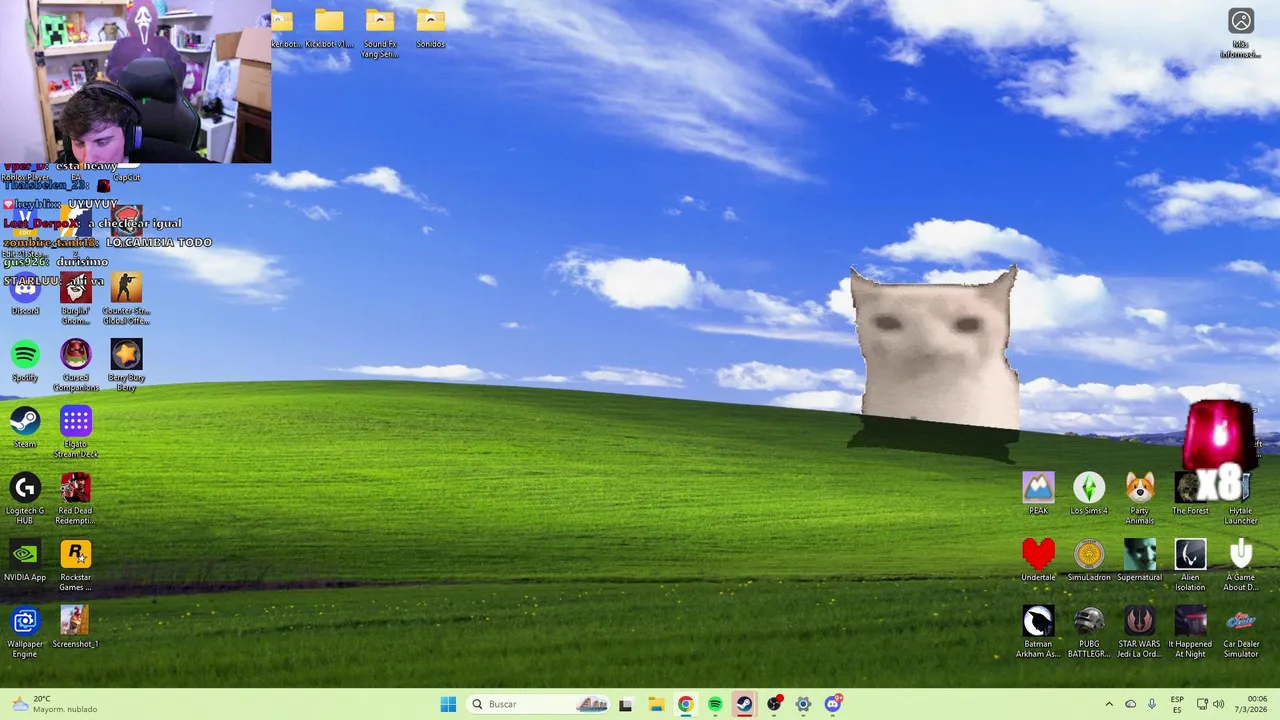The height and width of the screenshot is (720, 1280).
Task: Switch to Google Chrome in taskbar
Action: (685, 704)
